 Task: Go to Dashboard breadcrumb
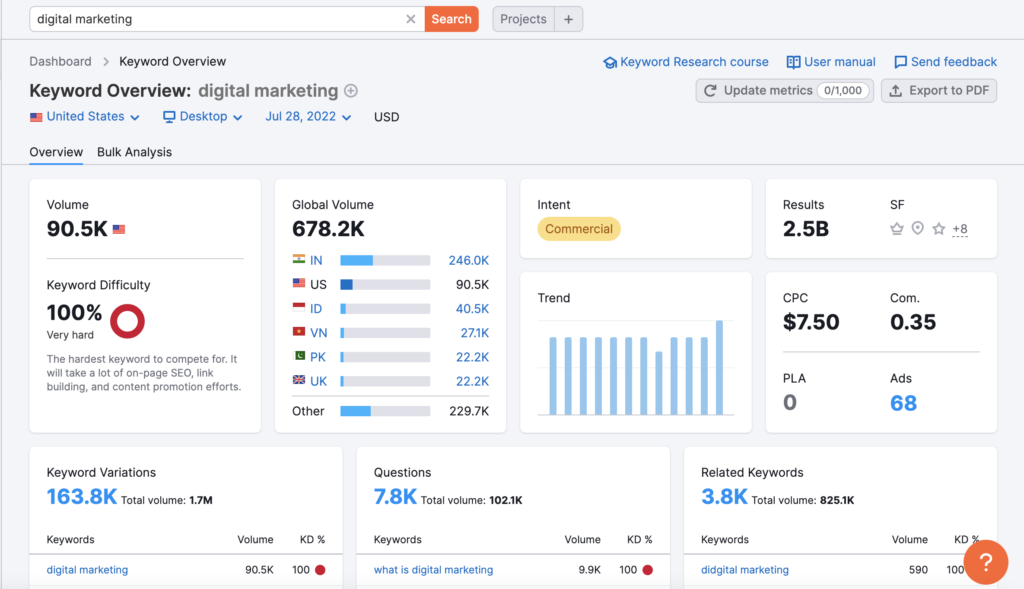60,61
